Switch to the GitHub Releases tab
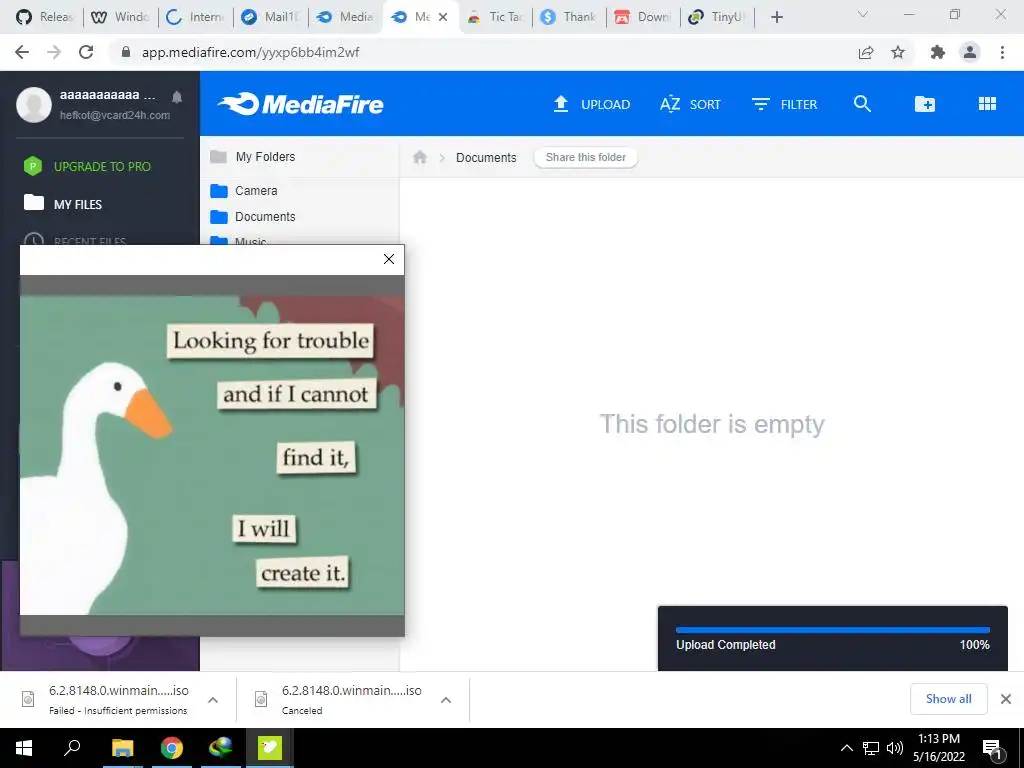The width and height of the screenshot is (1024, 768). (x=44, y=17)
